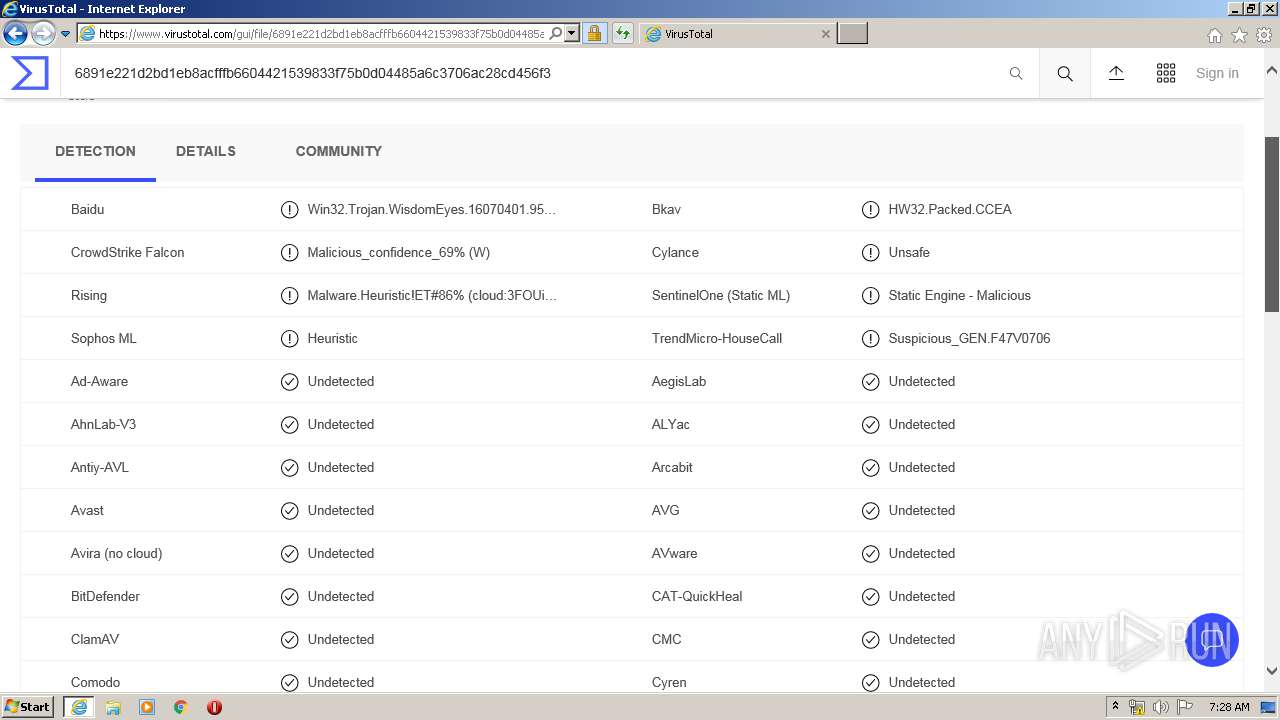Click the refresh page icon

coord(623,33)
